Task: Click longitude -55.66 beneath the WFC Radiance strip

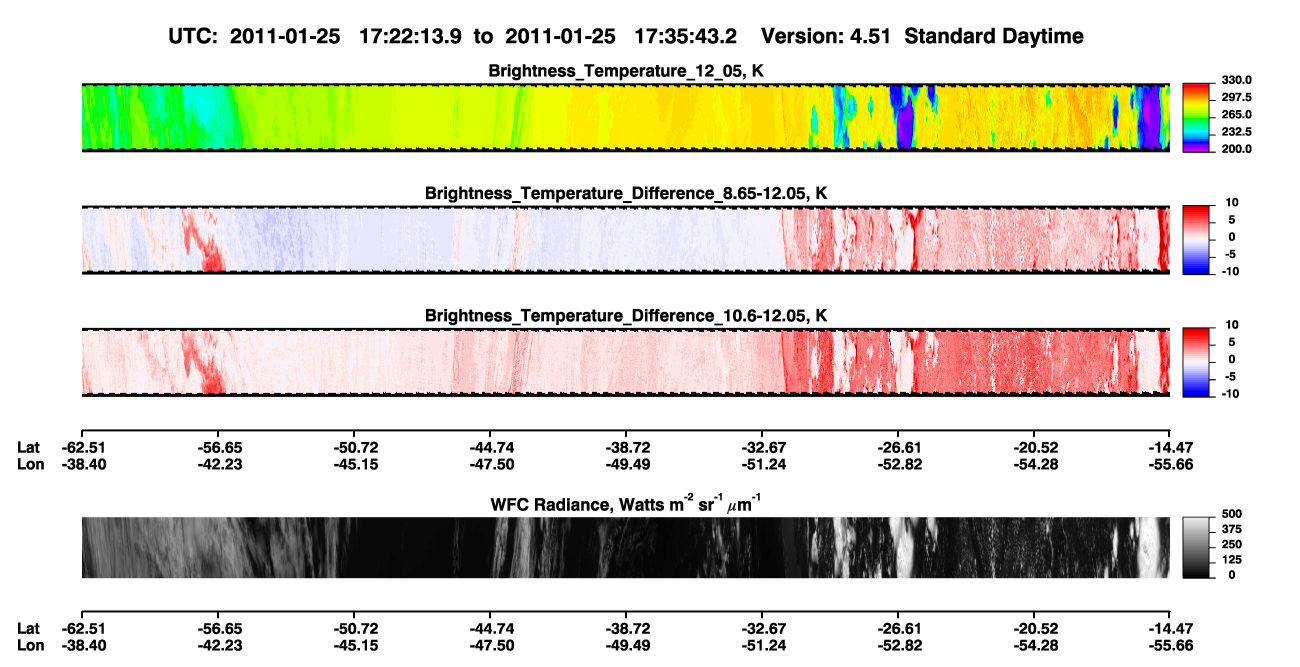Action: 1170,646
